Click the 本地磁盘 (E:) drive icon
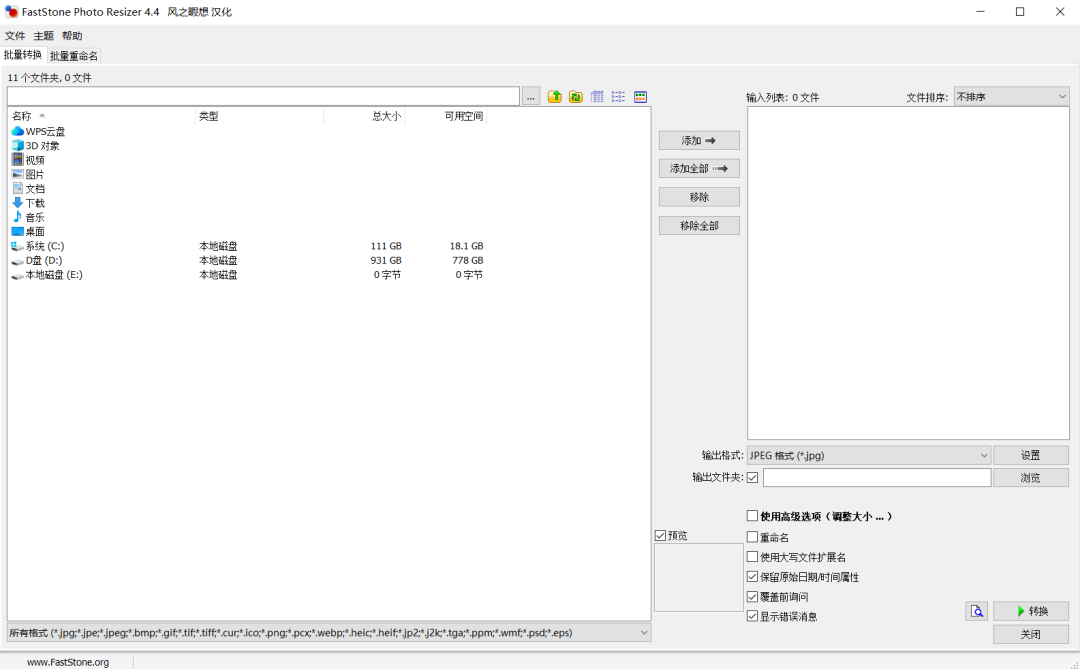 pyautogui.click(x=17, y=275)
